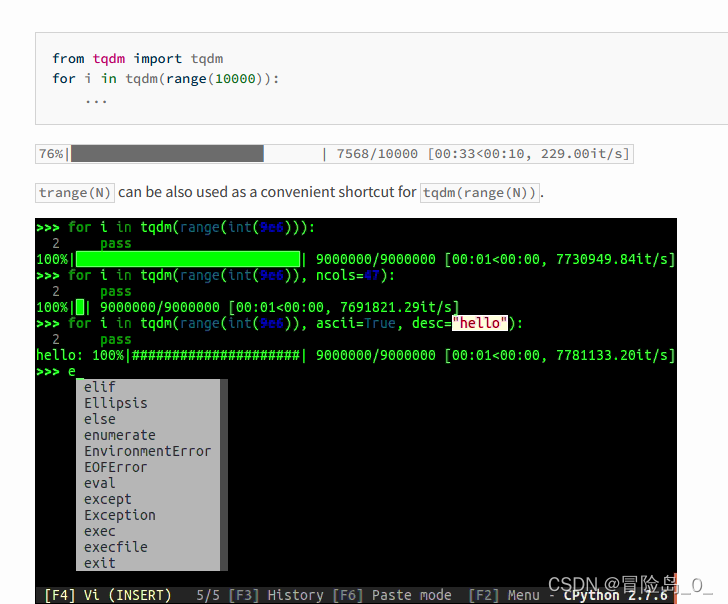Select 'Exception' completion entry

[x=120, y=515]
